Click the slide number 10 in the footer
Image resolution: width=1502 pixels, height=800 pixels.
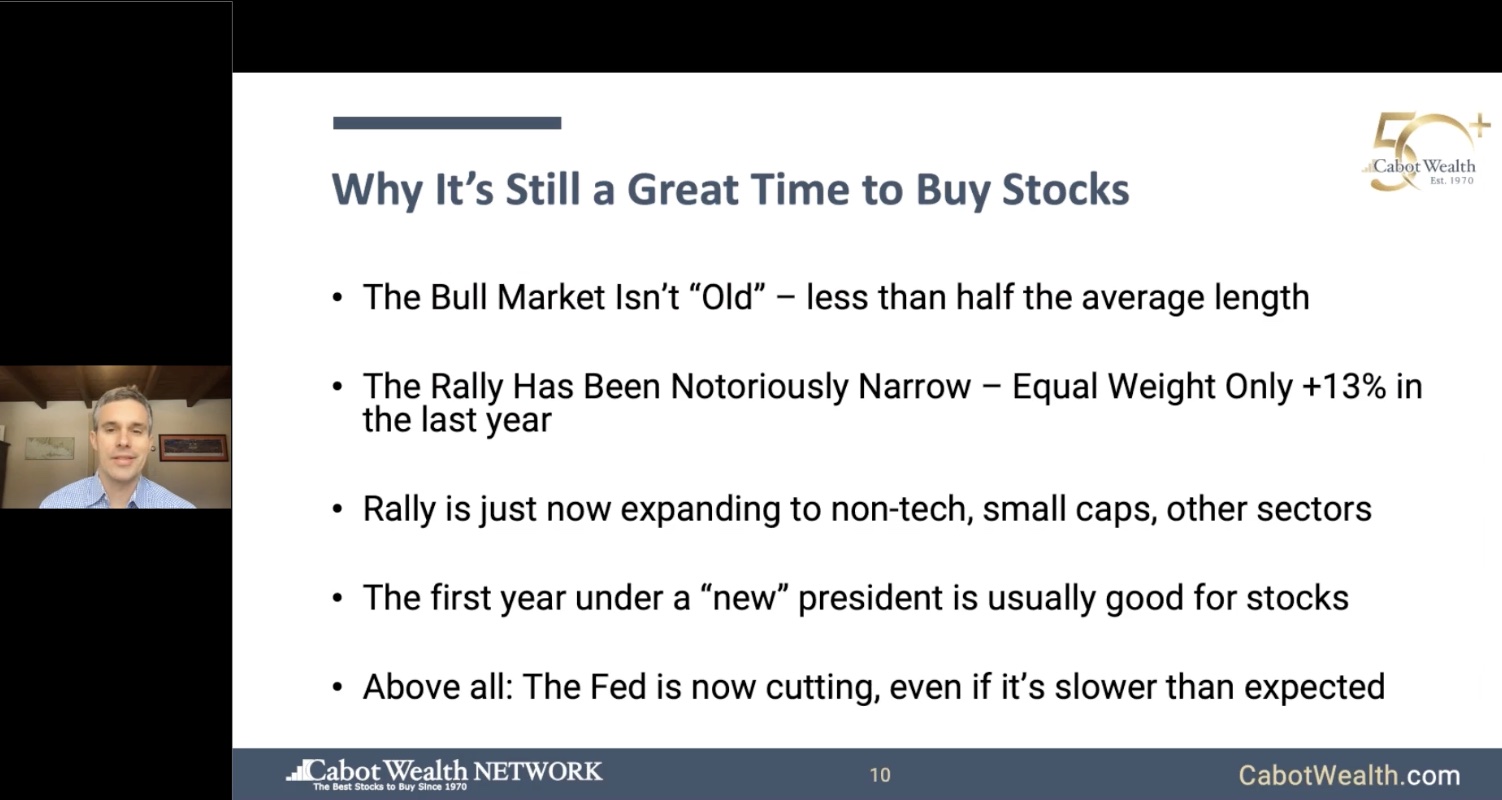[880, 775]
